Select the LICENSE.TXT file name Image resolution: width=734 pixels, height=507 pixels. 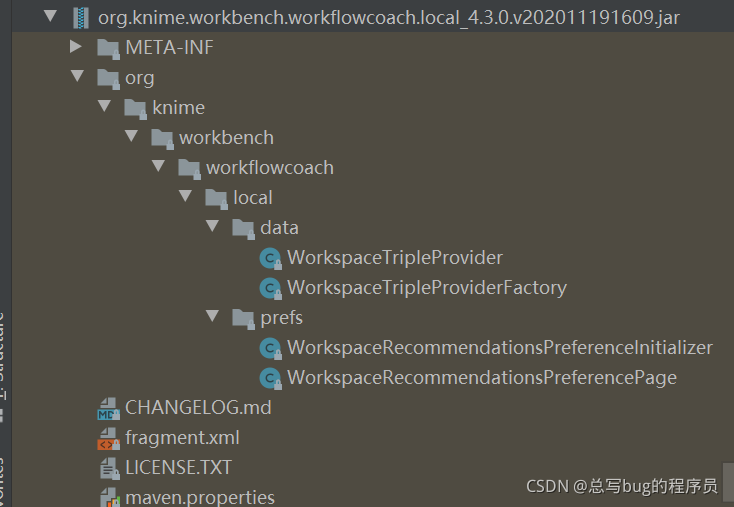[x=178, y=467]
